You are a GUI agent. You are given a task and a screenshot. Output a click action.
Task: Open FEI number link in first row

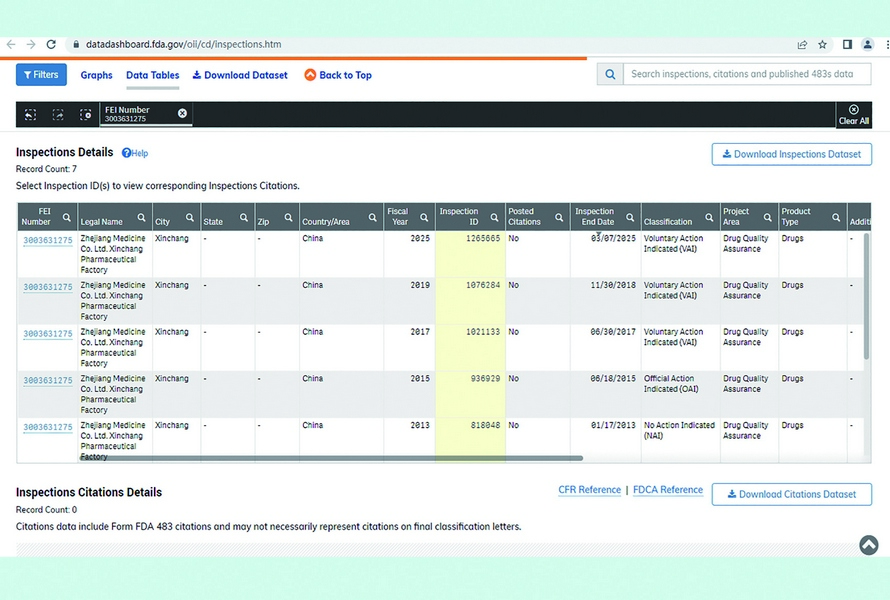click(48, 241)
